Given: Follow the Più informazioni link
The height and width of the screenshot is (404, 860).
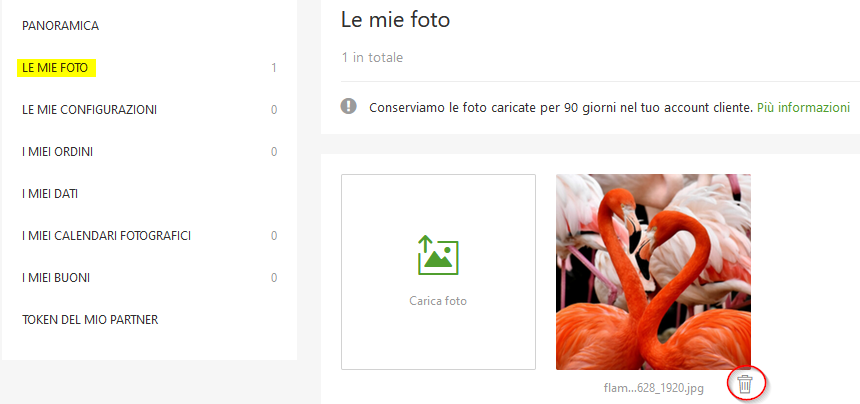Looking at the screenshot, I should coord(804,107).
